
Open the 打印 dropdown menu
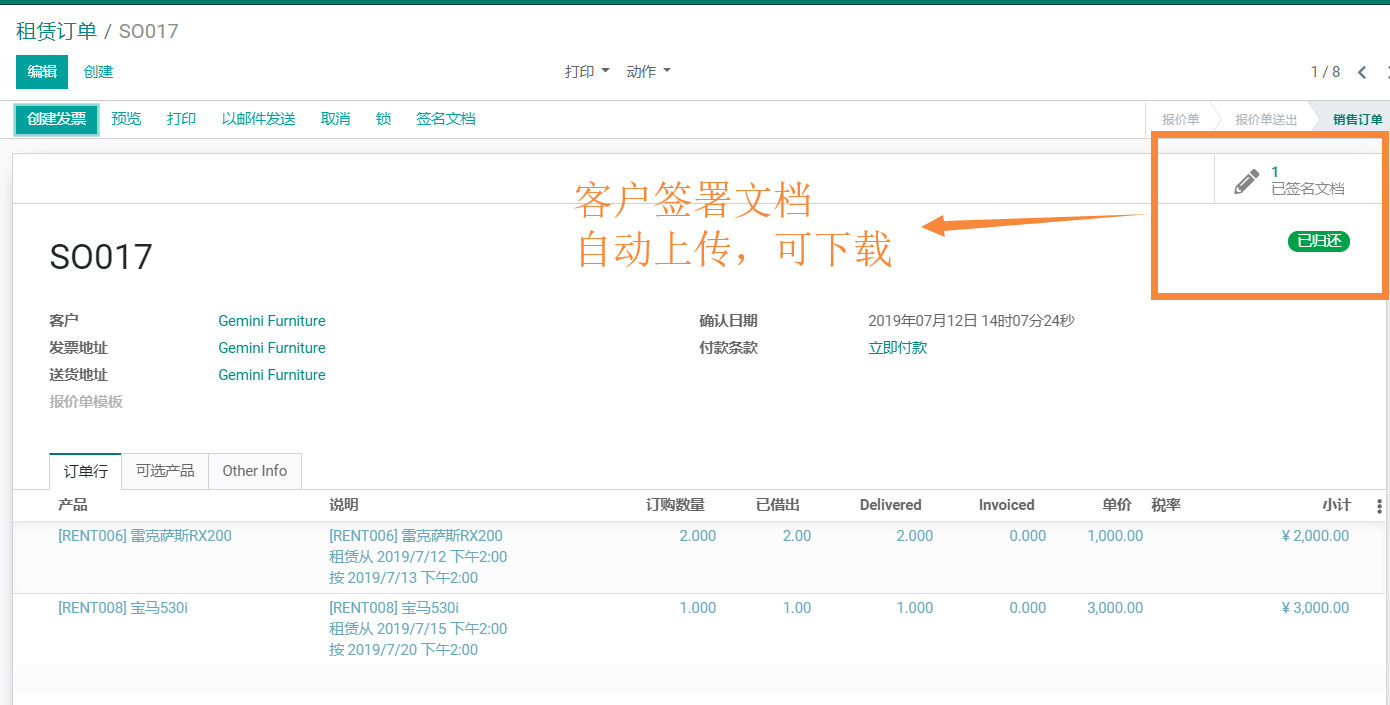pyautogui.click(x=586, y=72)
